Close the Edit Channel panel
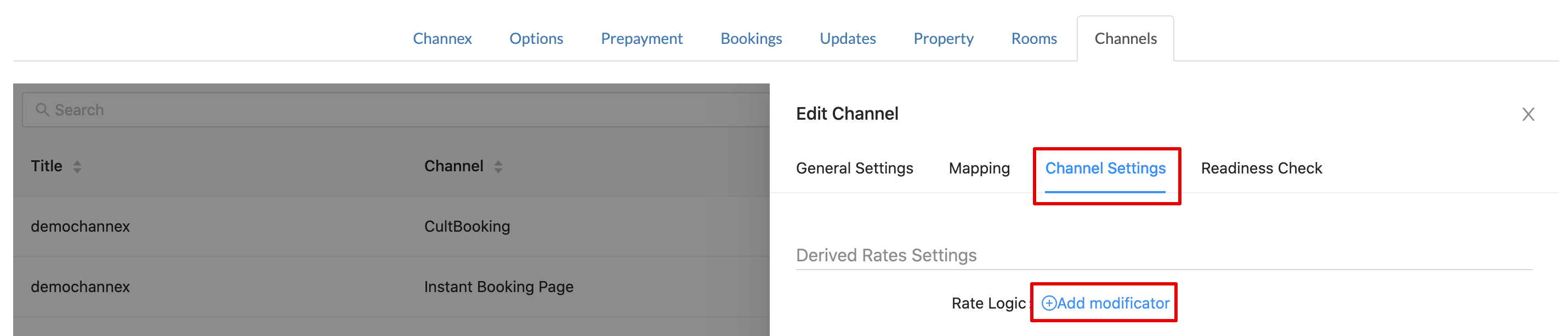The width and height of the screenshot is (1568, 336). pyautogui.click(x=1528, y=114)
